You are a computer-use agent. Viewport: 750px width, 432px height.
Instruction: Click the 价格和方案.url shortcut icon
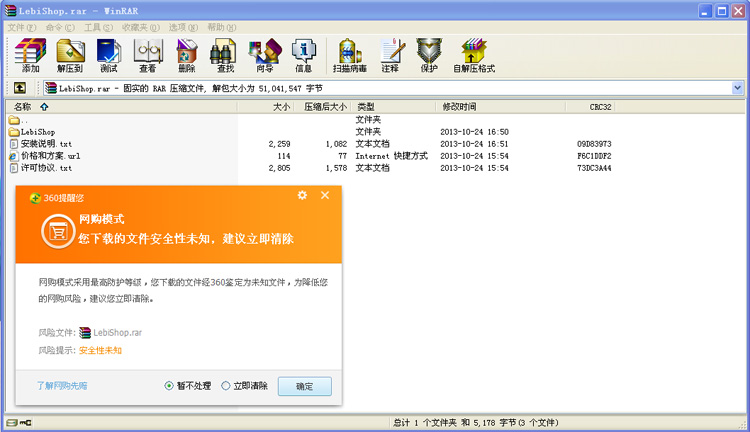click(x=14, y=156)
